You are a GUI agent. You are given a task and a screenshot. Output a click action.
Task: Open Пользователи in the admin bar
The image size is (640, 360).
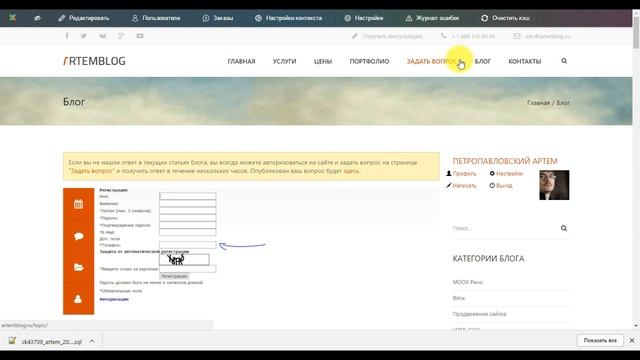point(156,18)
